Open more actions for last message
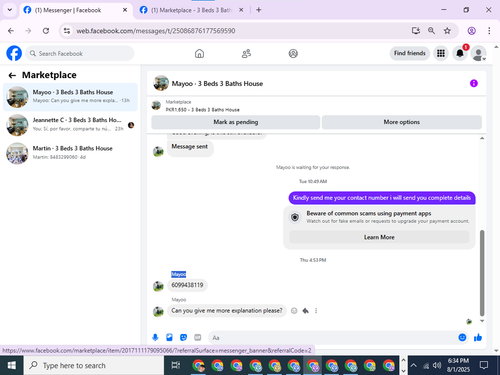Image resolution: width=500 pixels, height=375 pixels. (316, 311)
